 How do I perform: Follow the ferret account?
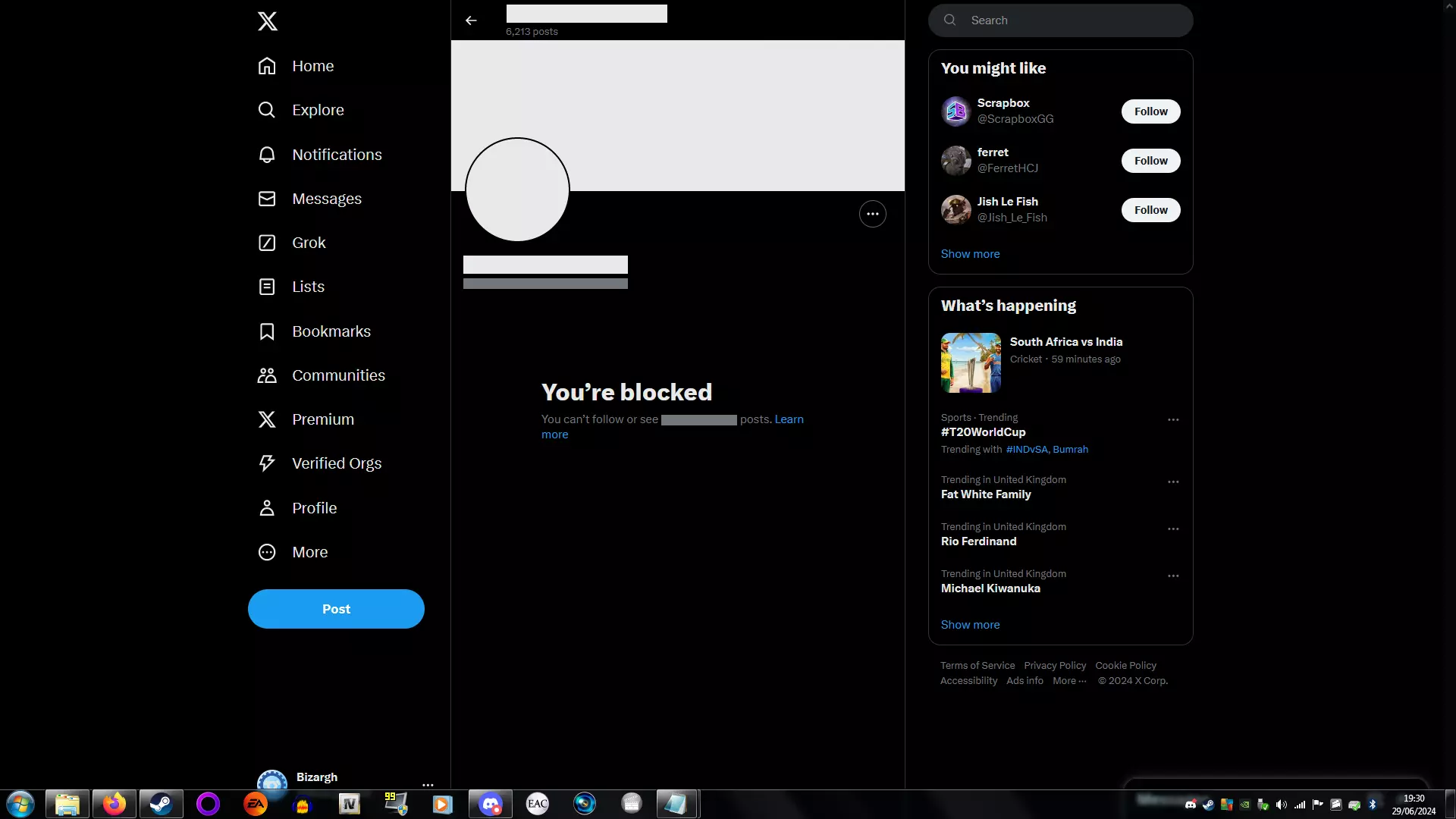coord(1150,161)
